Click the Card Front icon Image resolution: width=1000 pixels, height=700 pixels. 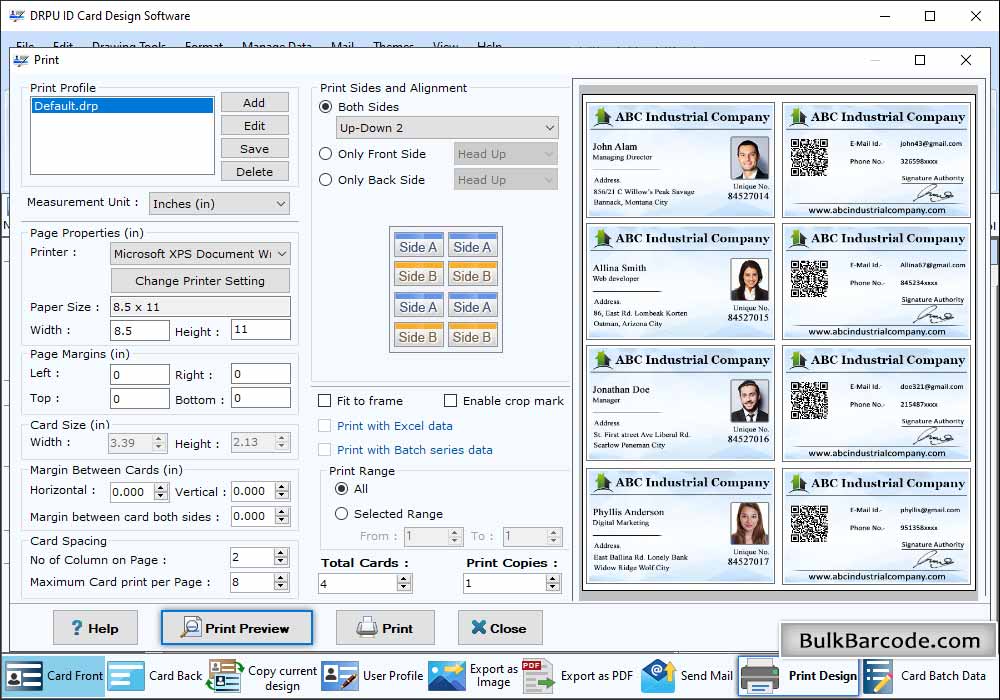tap(24, 676)
